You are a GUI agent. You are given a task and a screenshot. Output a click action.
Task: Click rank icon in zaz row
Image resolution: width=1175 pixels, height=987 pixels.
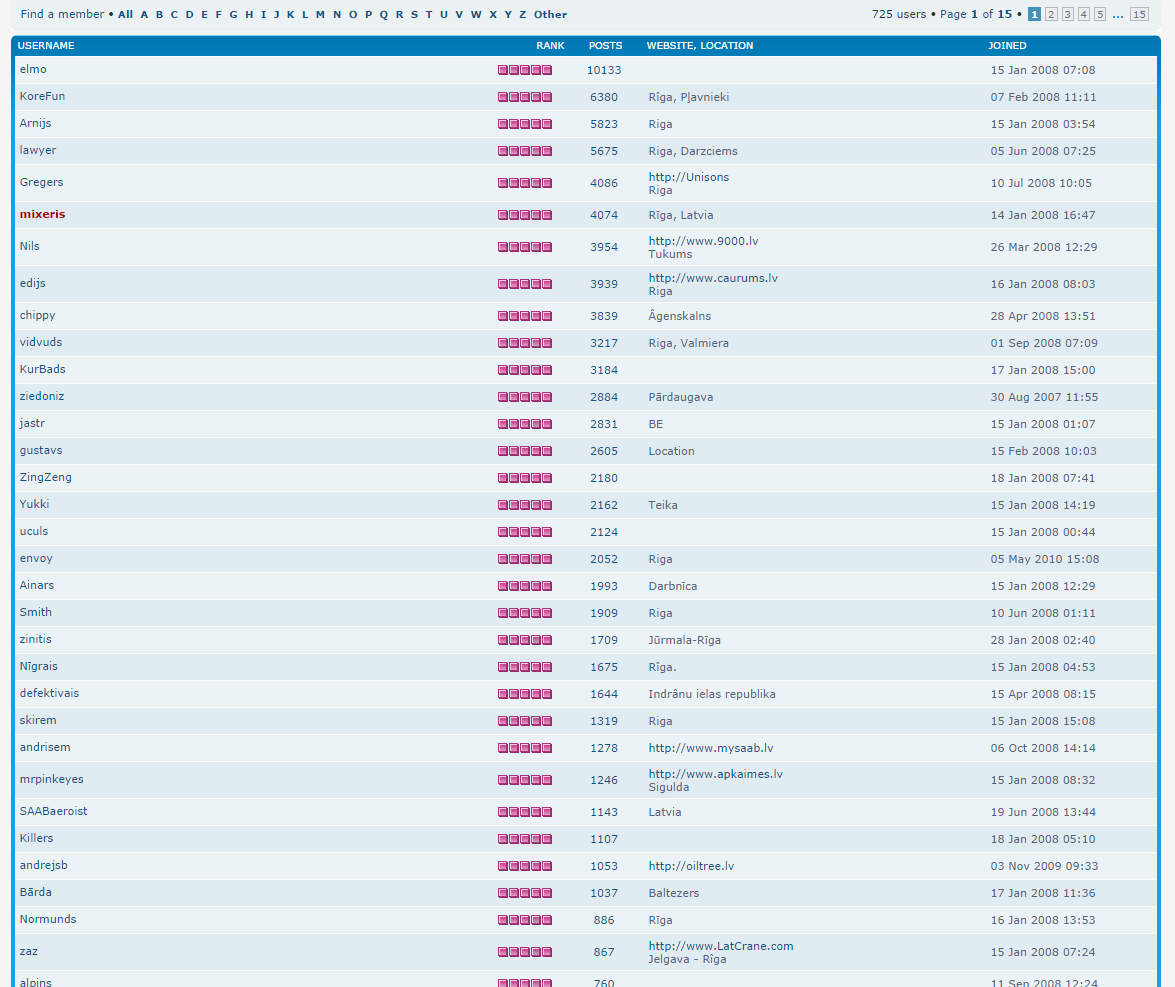point(525,952)
